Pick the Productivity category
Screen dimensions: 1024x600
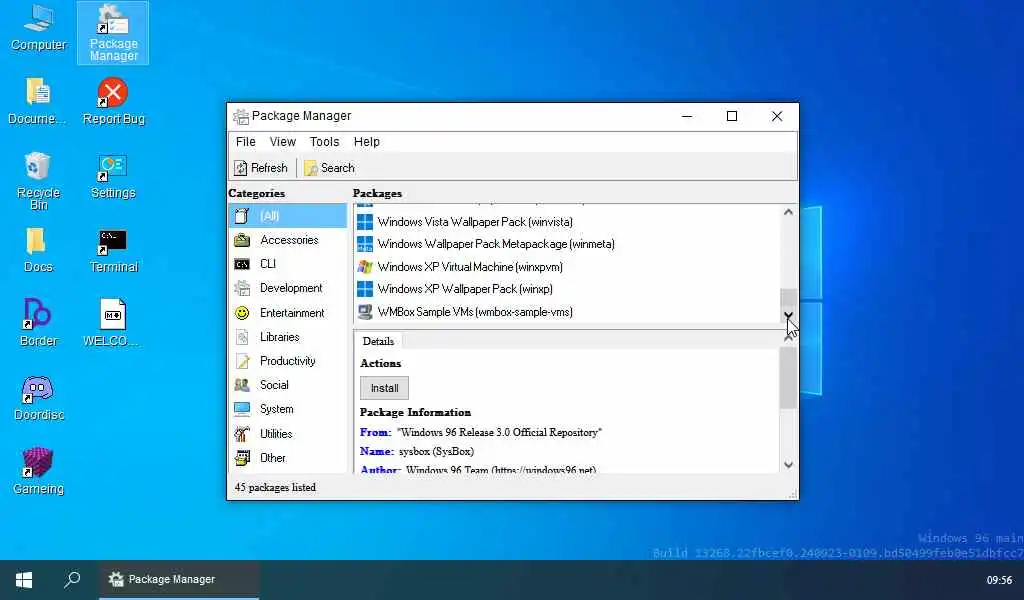287,361
